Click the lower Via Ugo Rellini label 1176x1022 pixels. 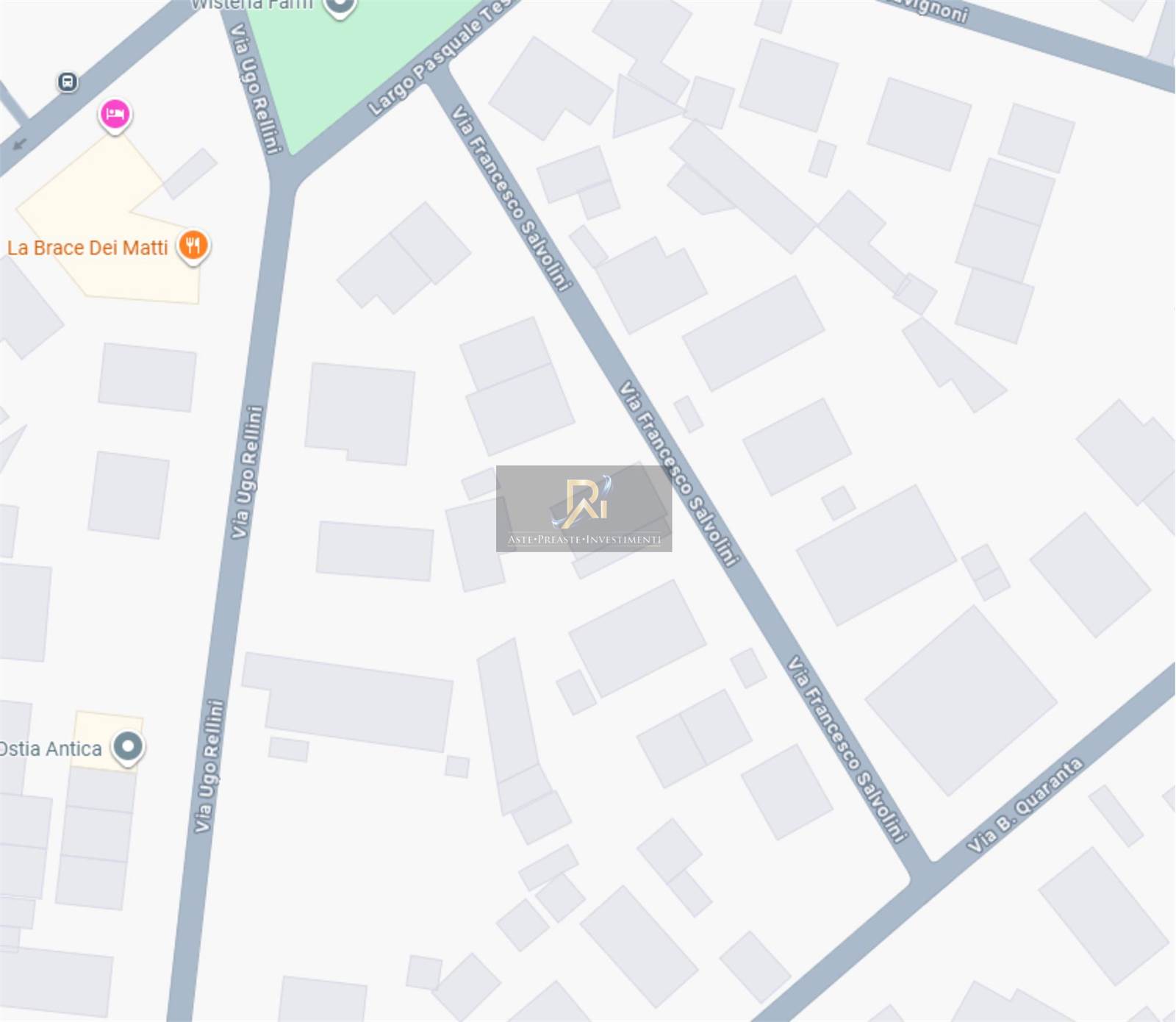click(x=208, y=765)
